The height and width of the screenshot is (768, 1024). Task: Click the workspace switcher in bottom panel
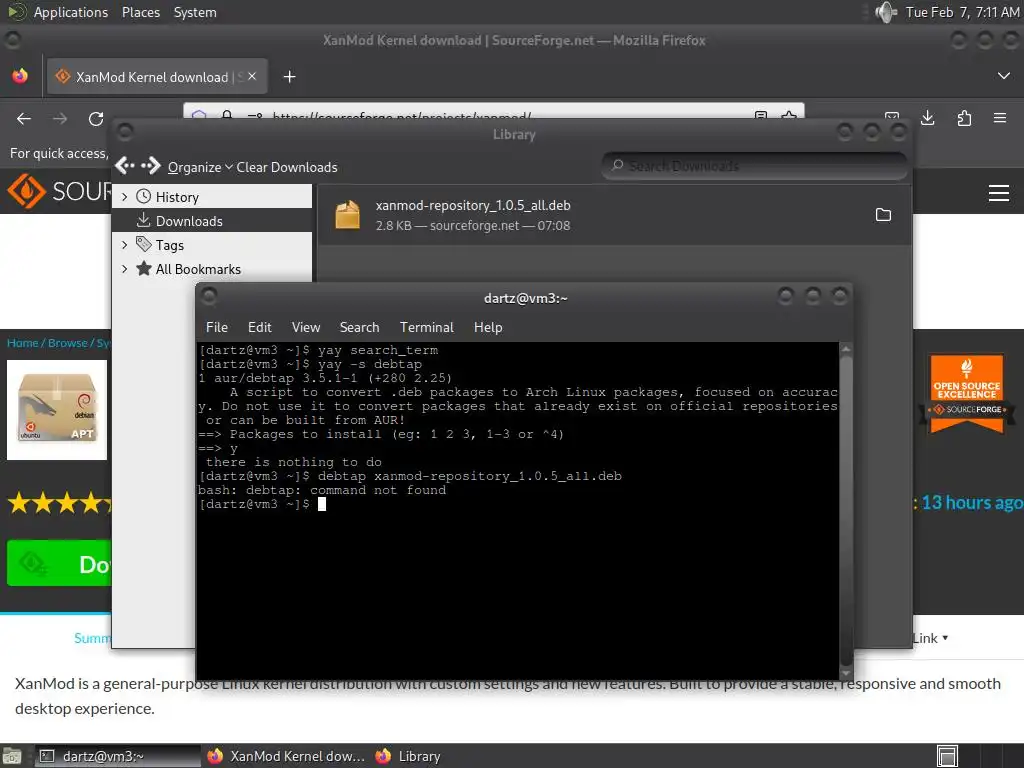coord(947,756)
